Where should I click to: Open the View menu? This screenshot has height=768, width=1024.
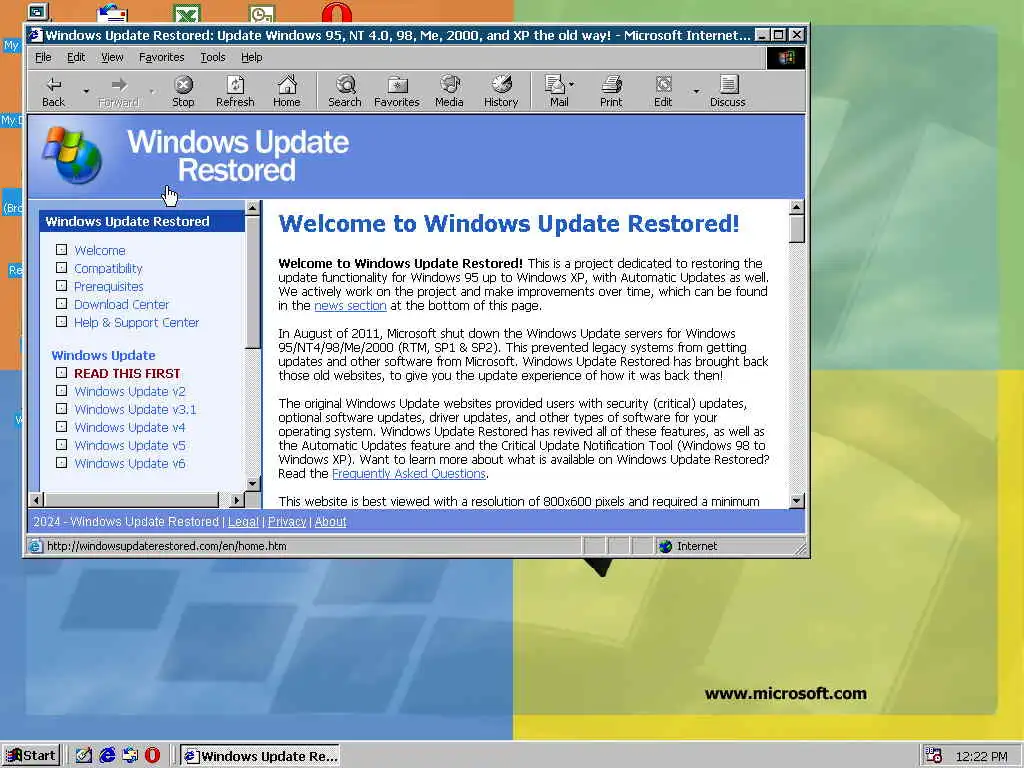112,57
